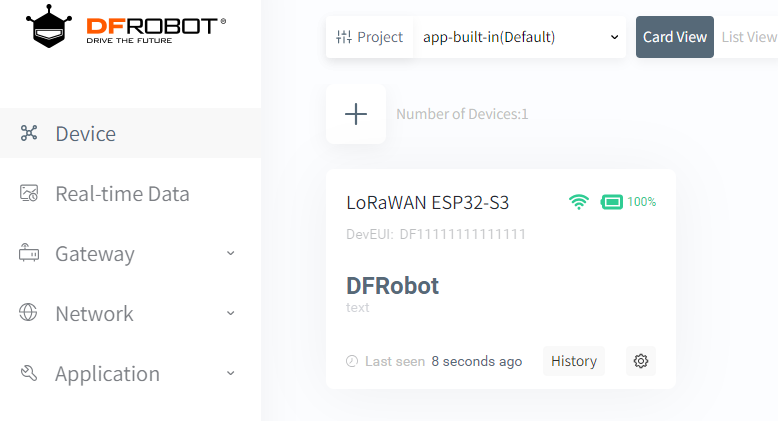This screenshot has width=778, height=421.
Task: Click the Gateway router icon
Action: [29, 253]
